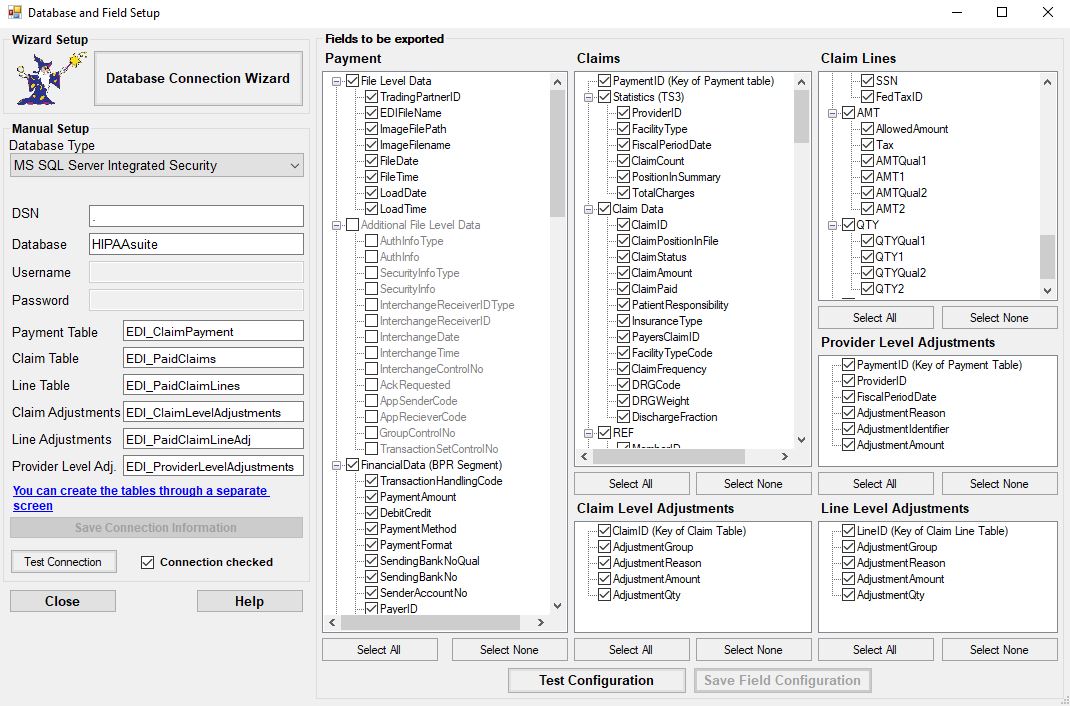The image size is (1070, 706).
Task: Click Select All under Claim Level Adjustments
Action: [x=631, y=649]
